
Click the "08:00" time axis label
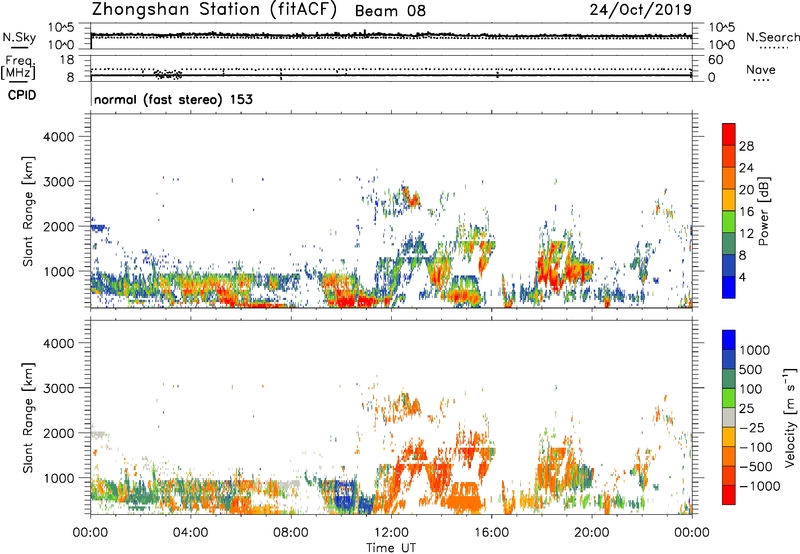point(291,533)
